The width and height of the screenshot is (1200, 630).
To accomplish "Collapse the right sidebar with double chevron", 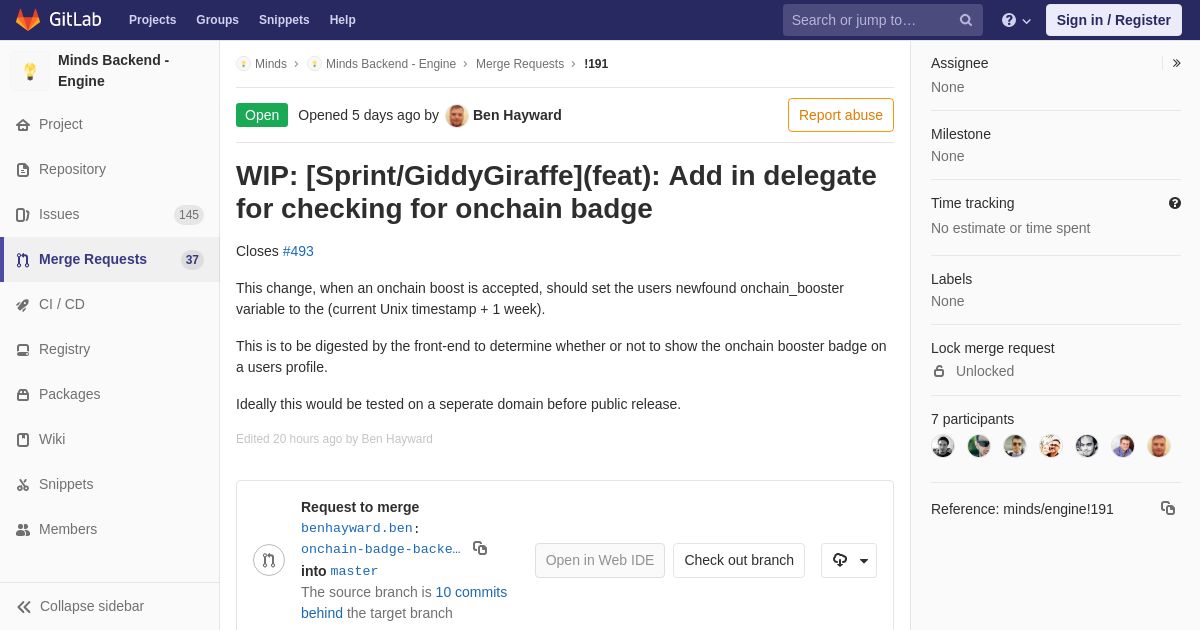I will [1176, 63].
